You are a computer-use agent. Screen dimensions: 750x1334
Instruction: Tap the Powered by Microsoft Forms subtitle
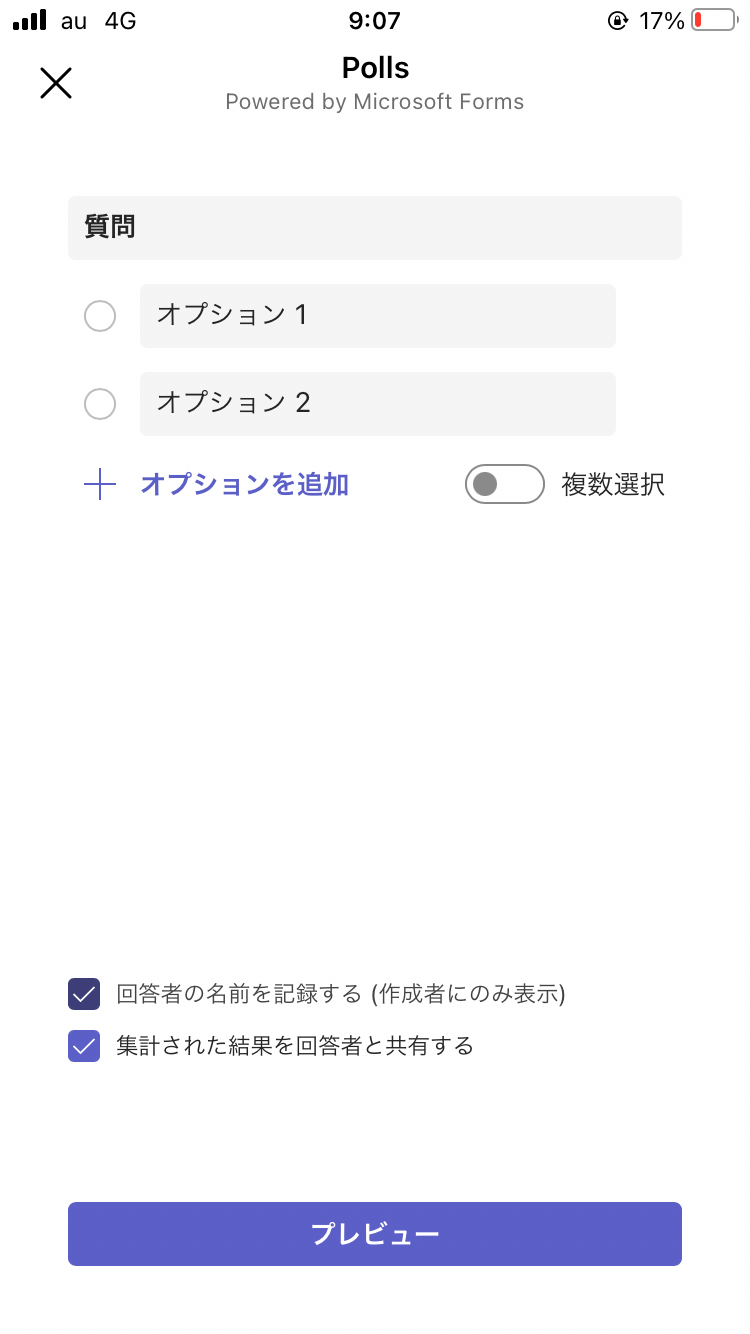[x=375, y=102]
